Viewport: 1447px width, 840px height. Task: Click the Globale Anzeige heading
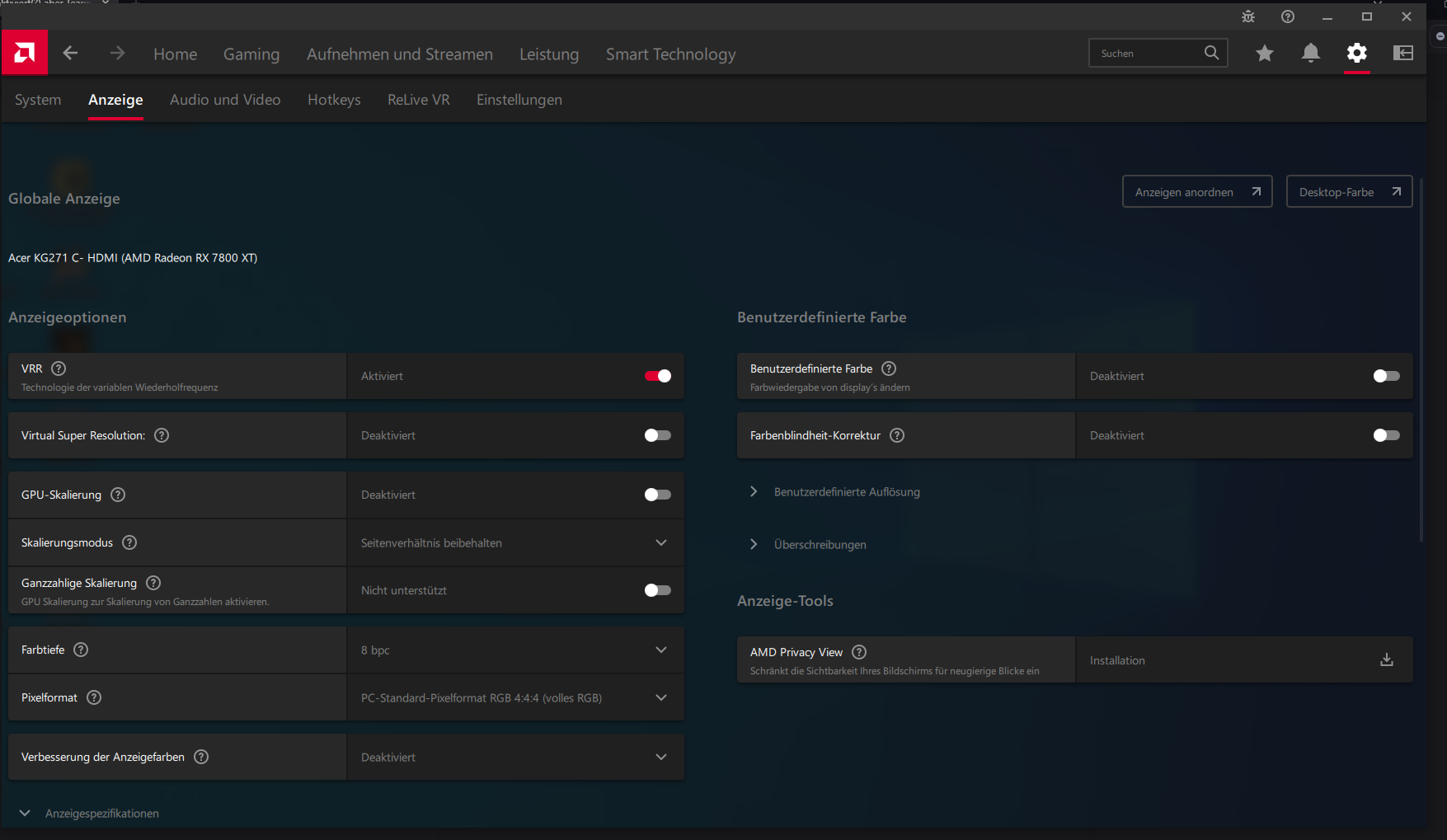[64, 199]
